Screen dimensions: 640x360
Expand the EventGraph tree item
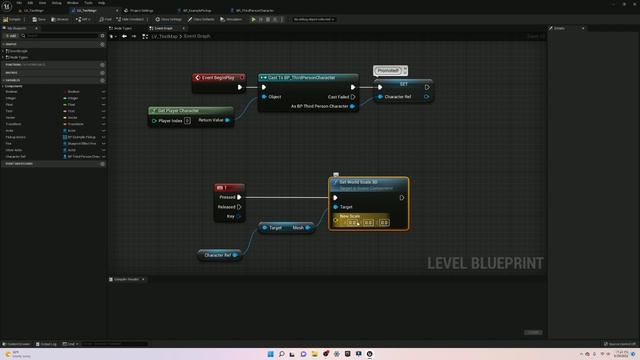[3, 51]
